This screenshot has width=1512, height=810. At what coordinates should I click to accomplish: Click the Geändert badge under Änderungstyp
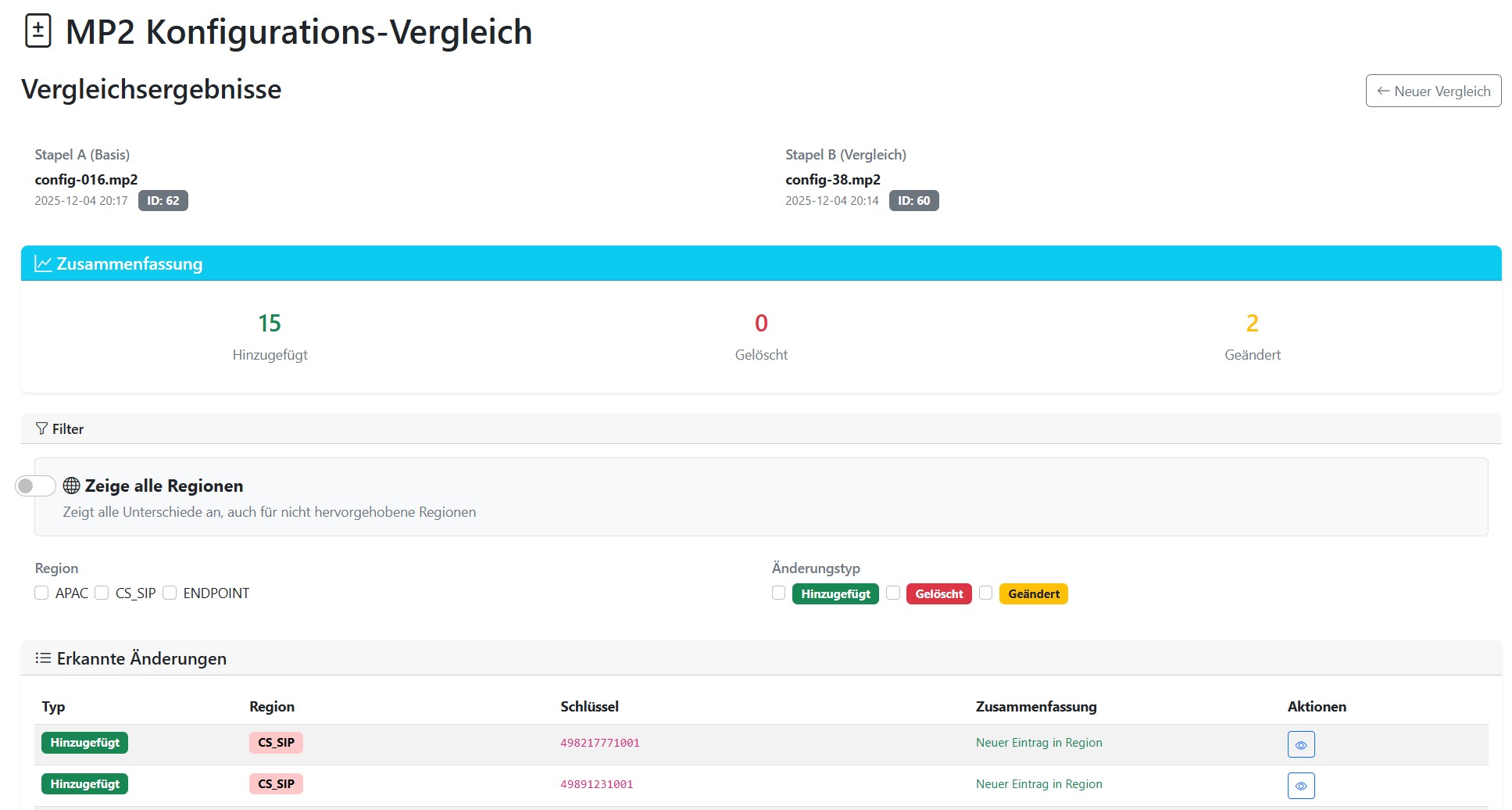tap(1033, 594)
